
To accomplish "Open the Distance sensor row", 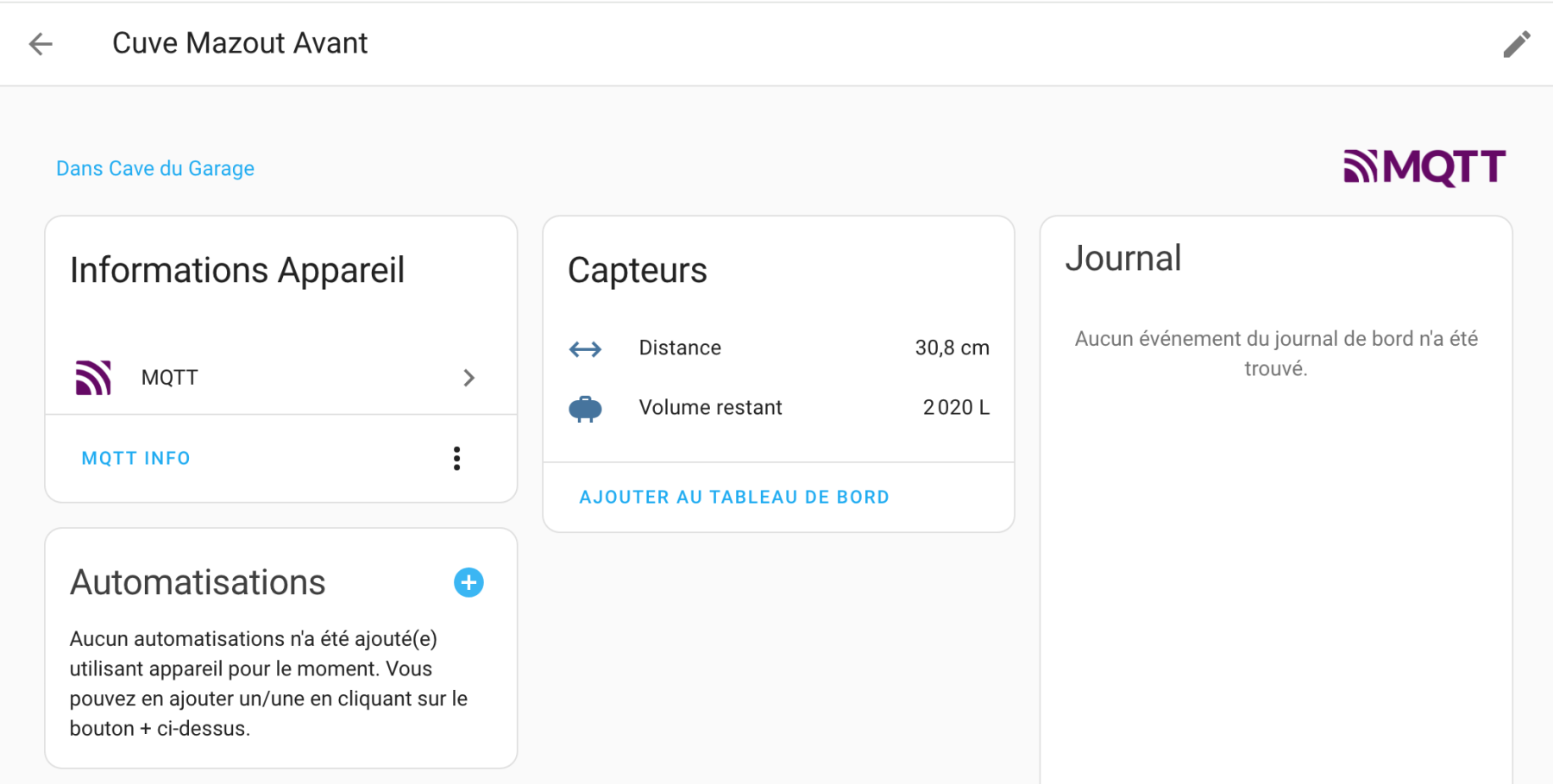I will pos(778,348).
